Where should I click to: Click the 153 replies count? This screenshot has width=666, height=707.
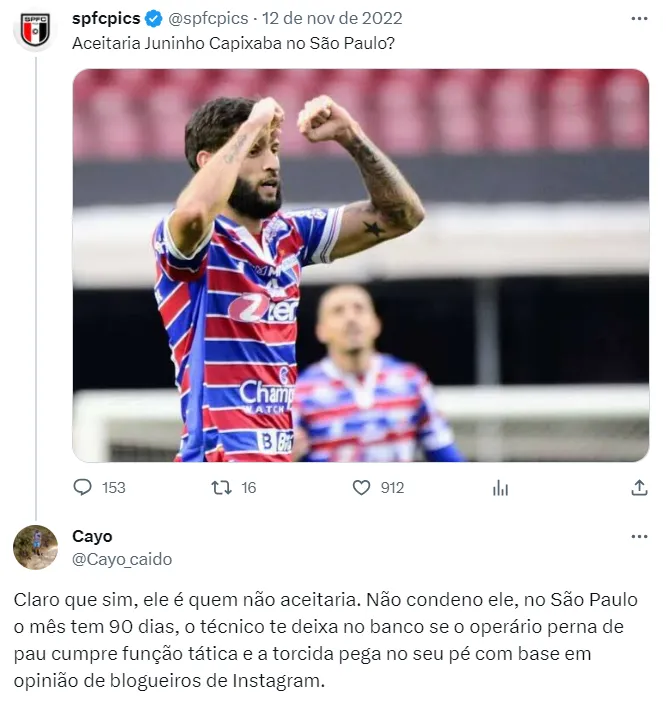(113, 487)
